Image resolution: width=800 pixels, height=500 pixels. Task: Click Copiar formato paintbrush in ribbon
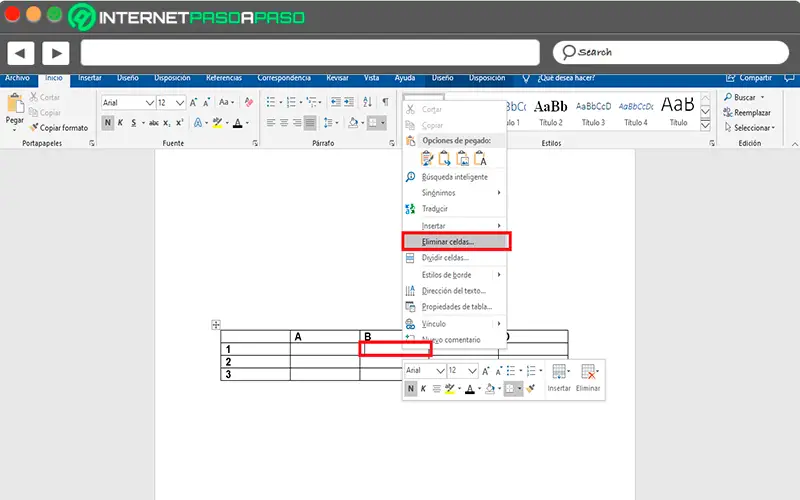coord(58,128)
